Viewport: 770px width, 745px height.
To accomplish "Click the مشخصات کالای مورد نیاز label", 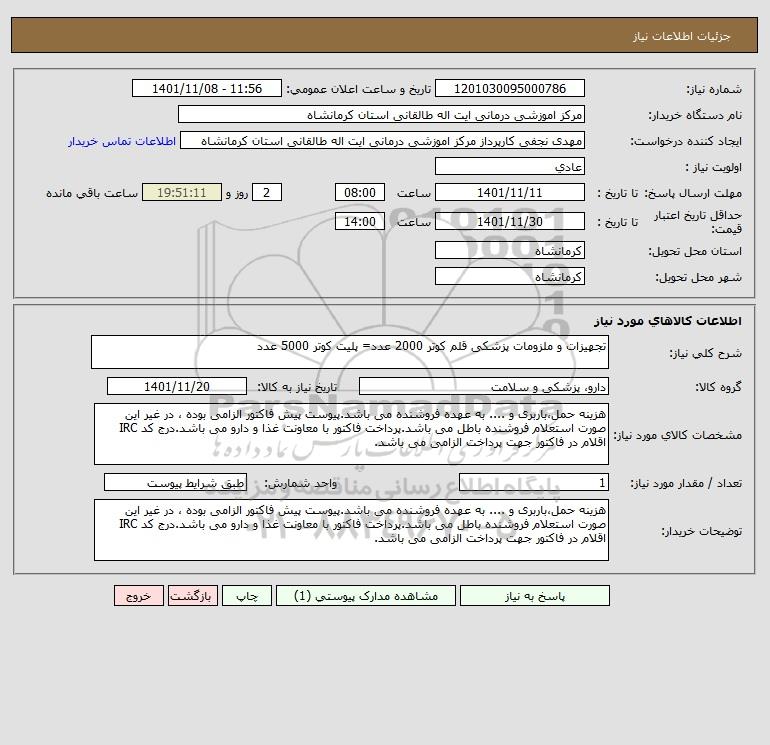I will coord(678,435).
